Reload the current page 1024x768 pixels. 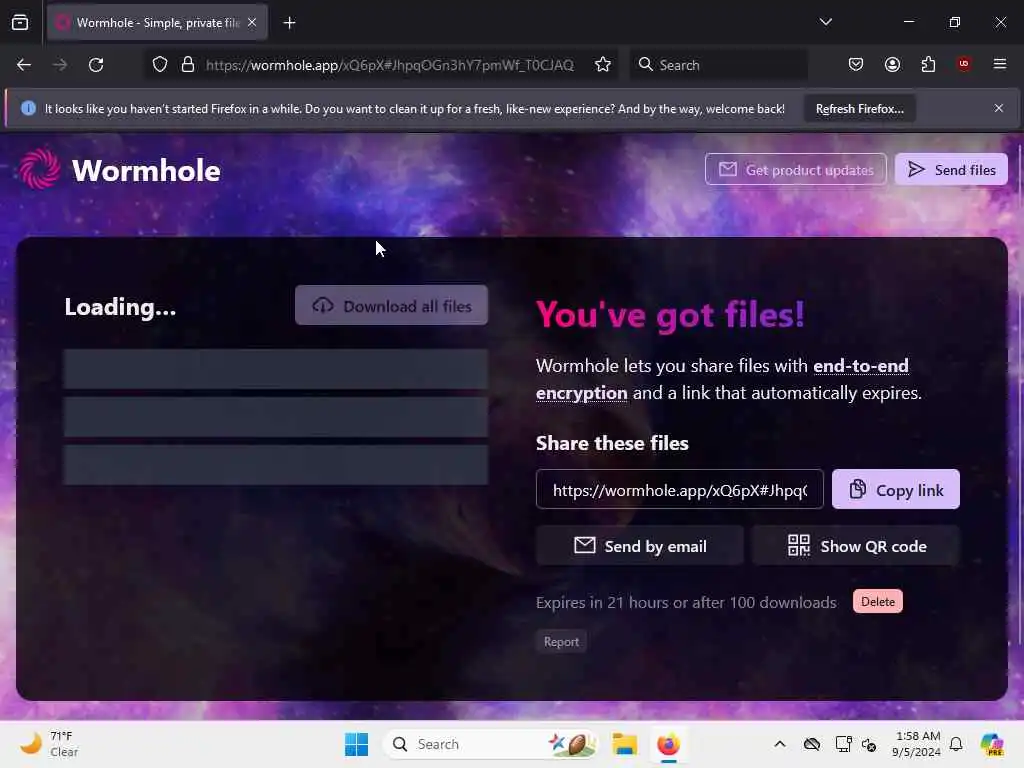(x=96, y=65)
